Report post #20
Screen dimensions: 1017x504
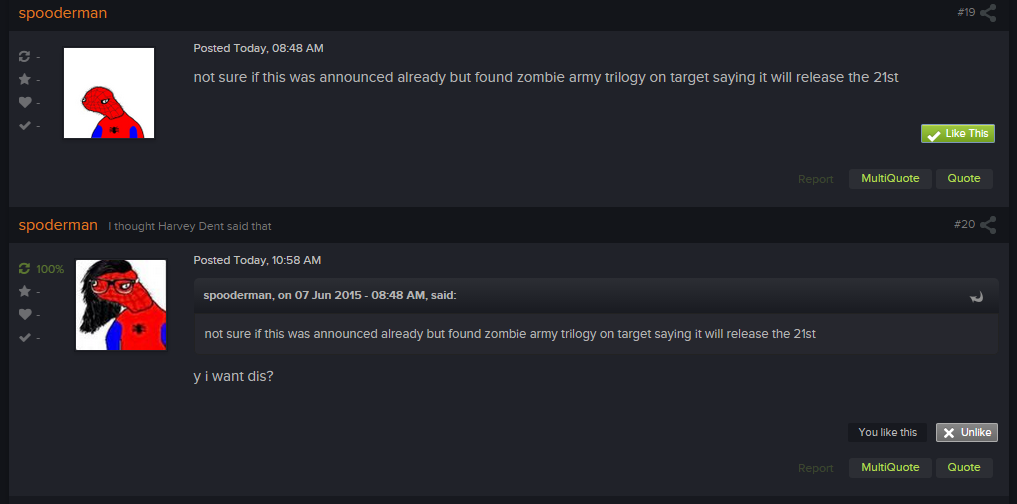[815, 468]
